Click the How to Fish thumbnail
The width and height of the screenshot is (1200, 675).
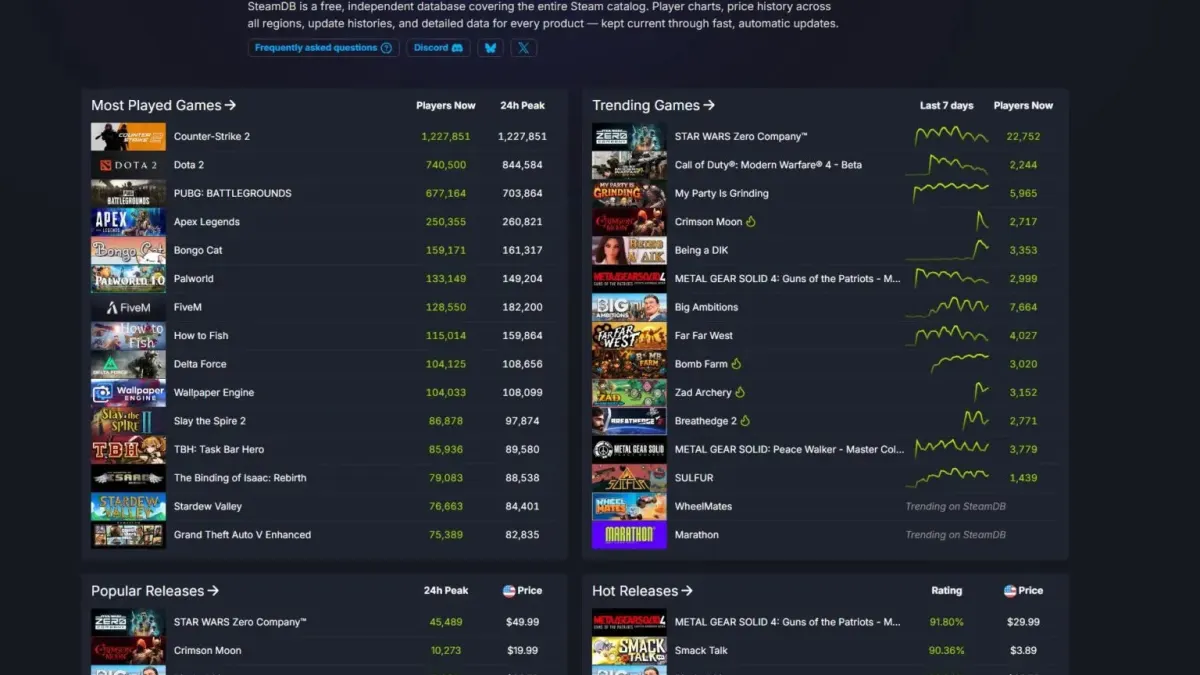(x=128, y=336)
